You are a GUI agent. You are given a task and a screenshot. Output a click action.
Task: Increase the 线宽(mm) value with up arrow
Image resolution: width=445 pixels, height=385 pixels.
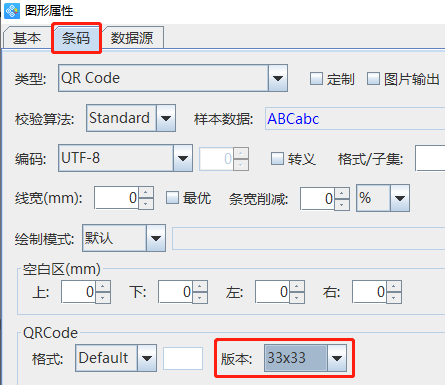pyautogui.click(x=146, y=193)
